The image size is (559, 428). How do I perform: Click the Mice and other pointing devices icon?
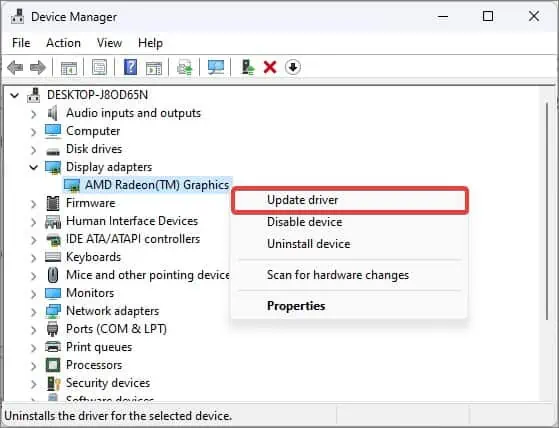tap(53, 275)
